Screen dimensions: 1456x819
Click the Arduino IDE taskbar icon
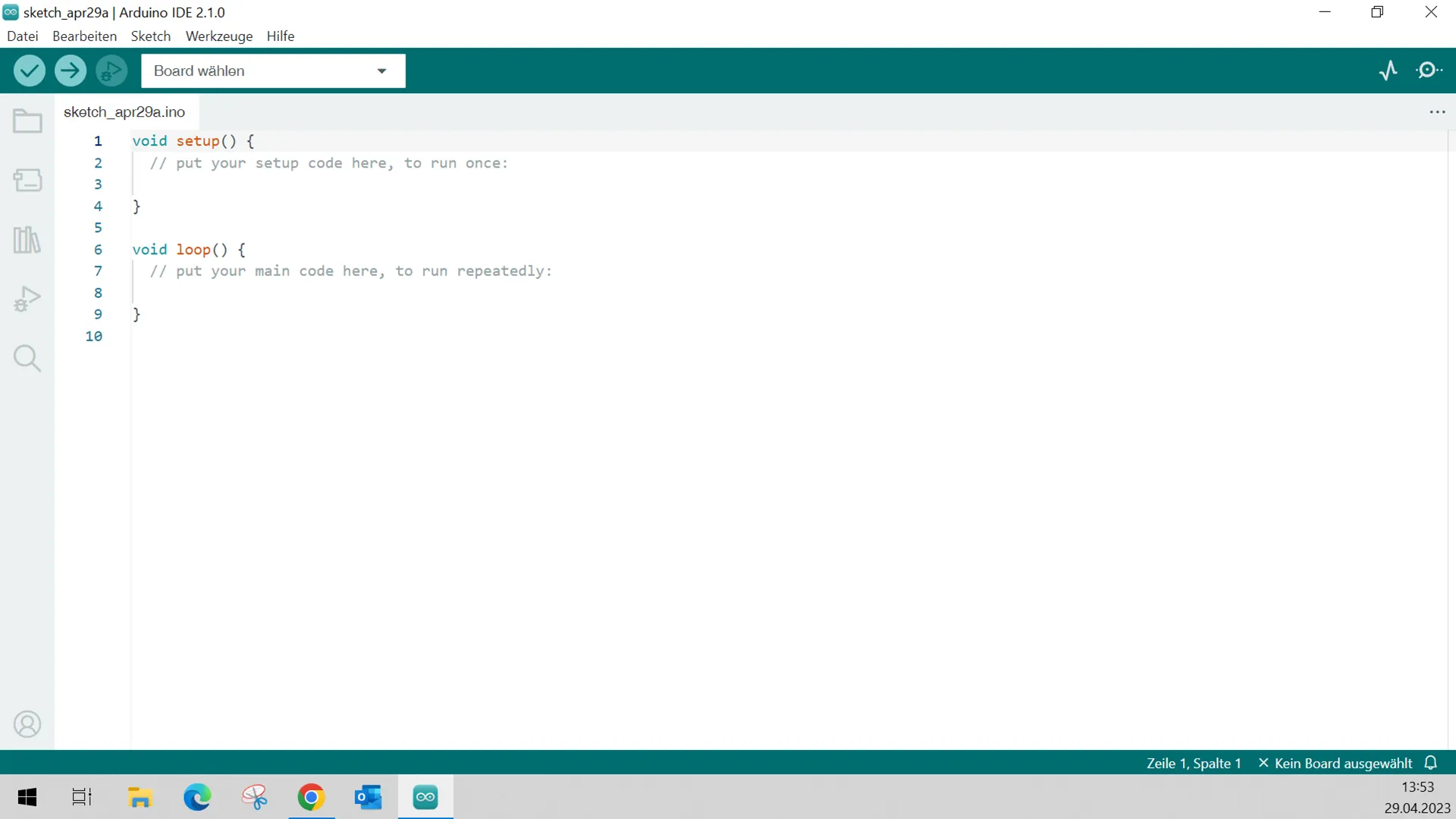[x=425, y=797]
